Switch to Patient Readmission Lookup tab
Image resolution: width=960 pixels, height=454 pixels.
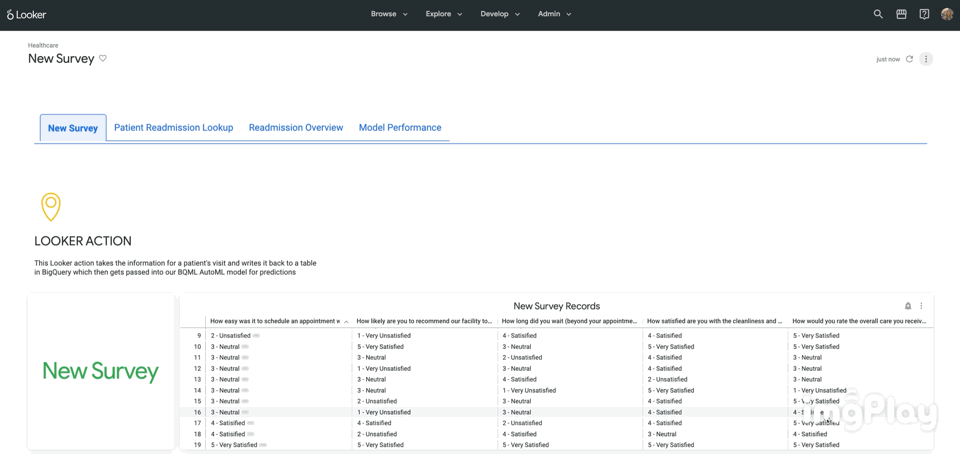coord(173,128)
